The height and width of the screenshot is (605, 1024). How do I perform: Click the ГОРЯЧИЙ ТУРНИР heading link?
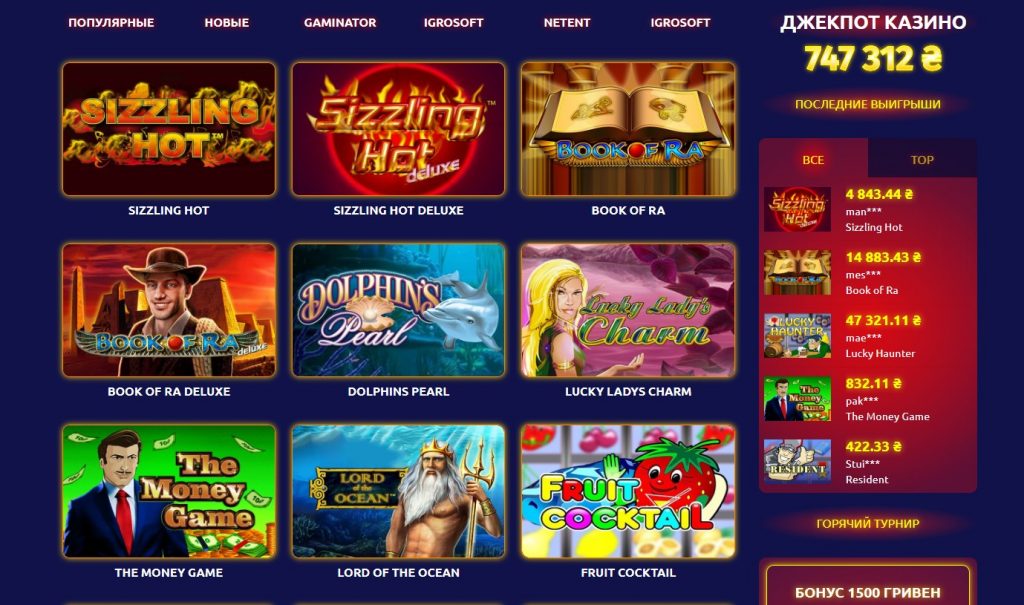tap(867, 523)
